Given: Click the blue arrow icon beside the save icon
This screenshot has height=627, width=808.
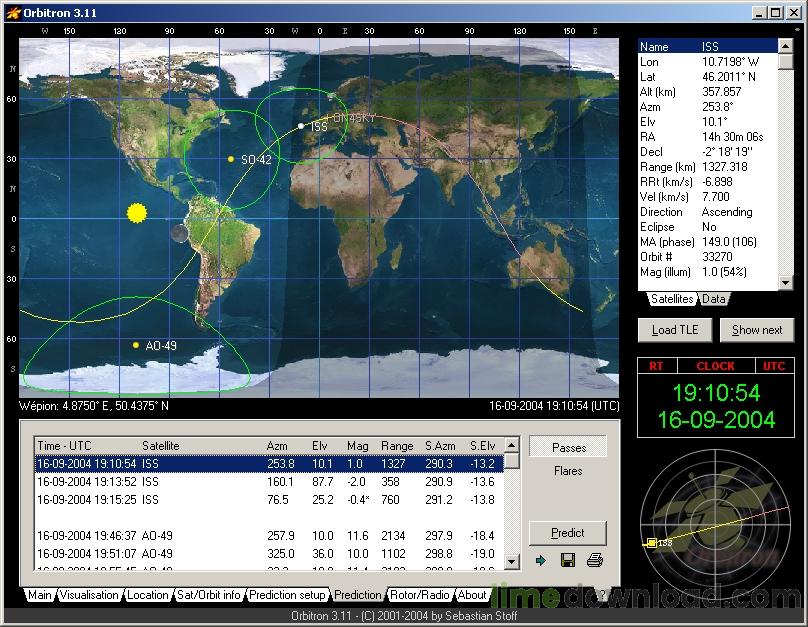Looking at the screenshot, I should pyautogui.click(x=541, y=561).
